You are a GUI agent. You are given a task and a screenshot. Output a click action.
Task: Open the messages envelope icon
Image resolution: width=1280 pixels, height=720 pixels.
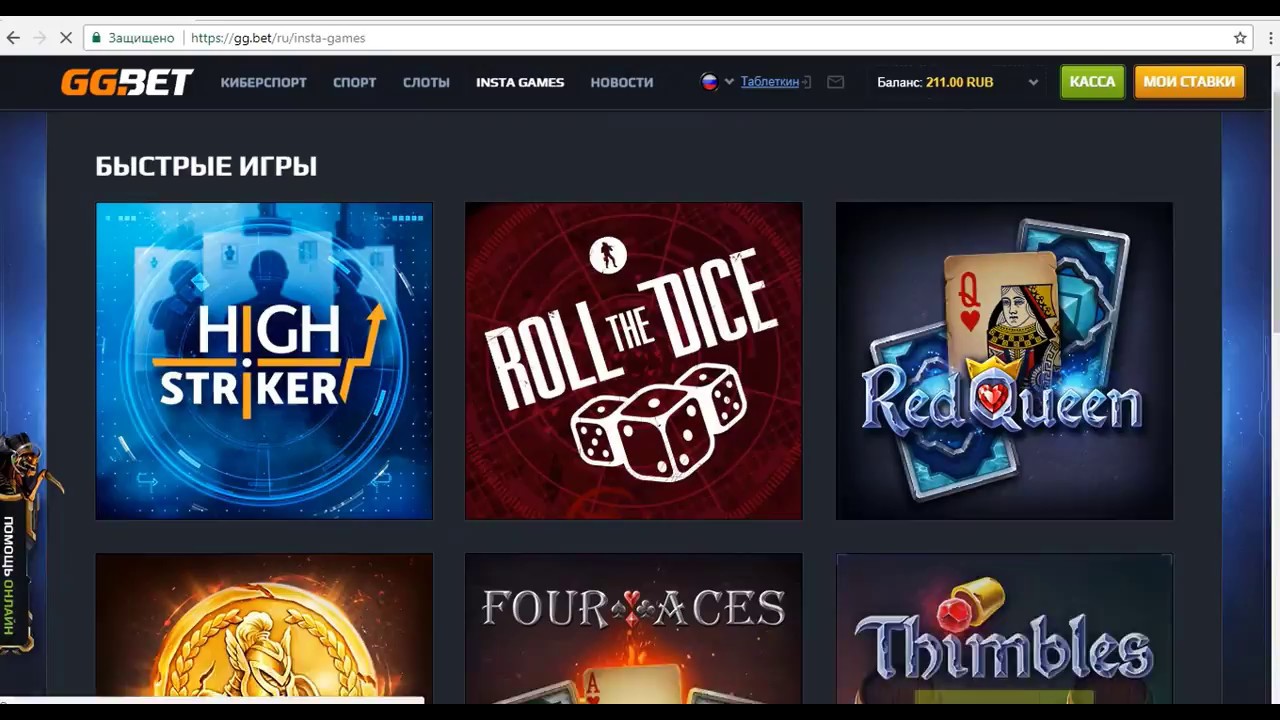click(836, 82)
